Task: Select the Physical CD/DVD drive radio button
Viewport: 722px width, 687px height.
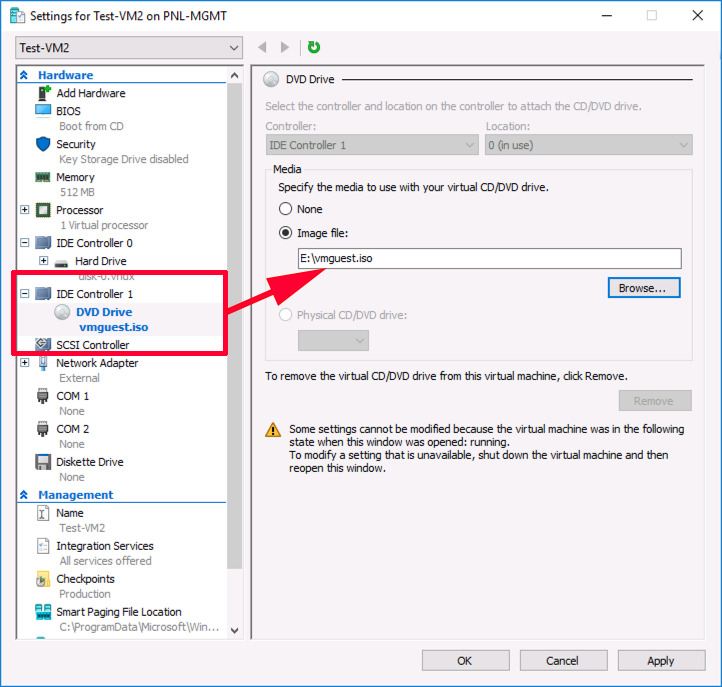Action: tap(285, 315)
